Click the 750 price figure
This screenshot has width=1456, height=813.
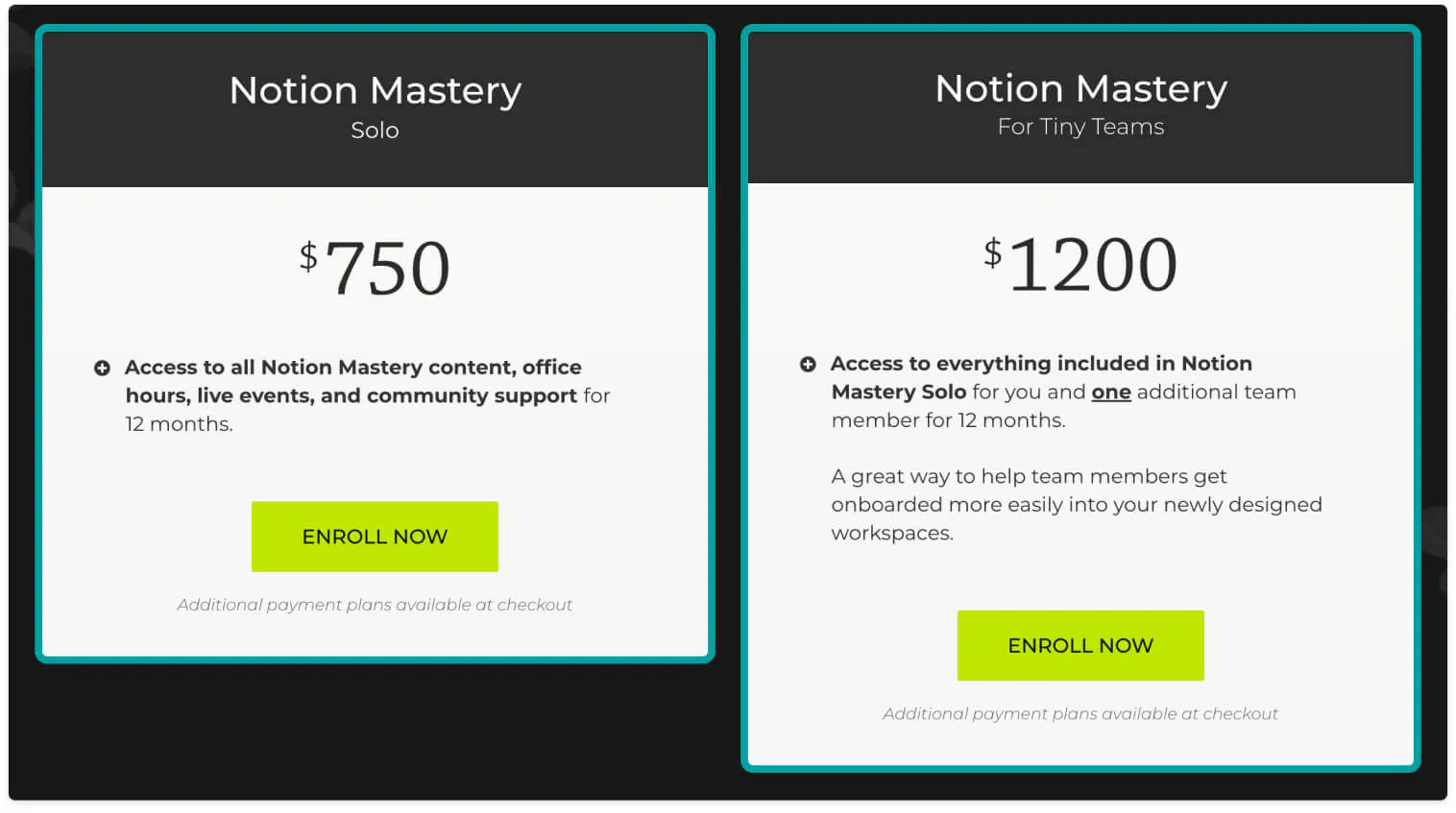tap(388, 268)
